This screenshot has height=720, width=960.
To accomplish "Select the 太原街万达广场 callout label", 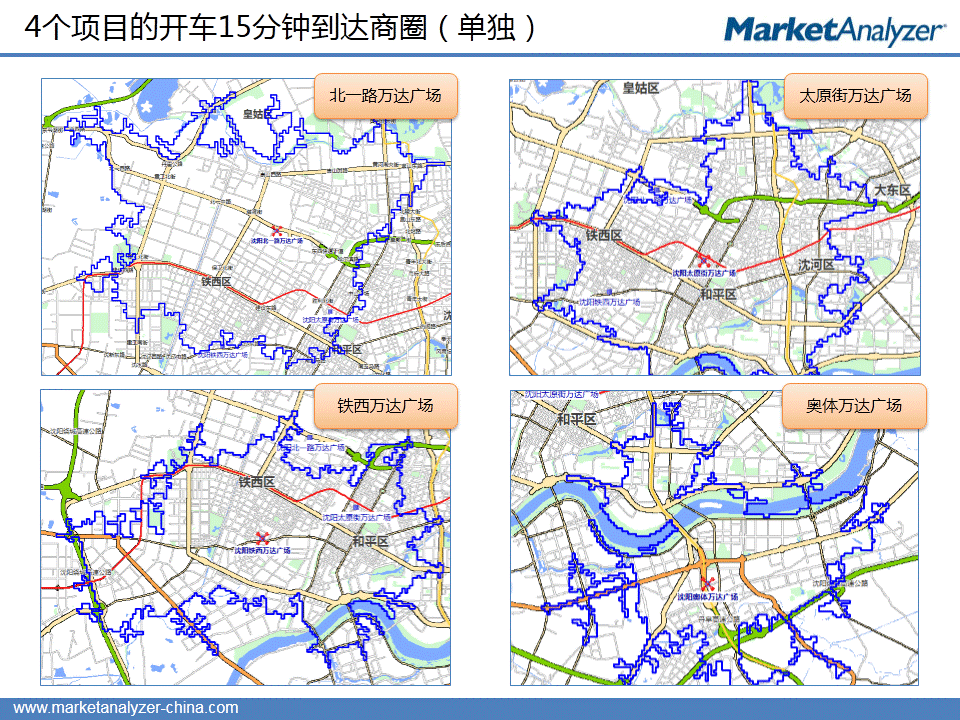I will (x=855, y=97).
